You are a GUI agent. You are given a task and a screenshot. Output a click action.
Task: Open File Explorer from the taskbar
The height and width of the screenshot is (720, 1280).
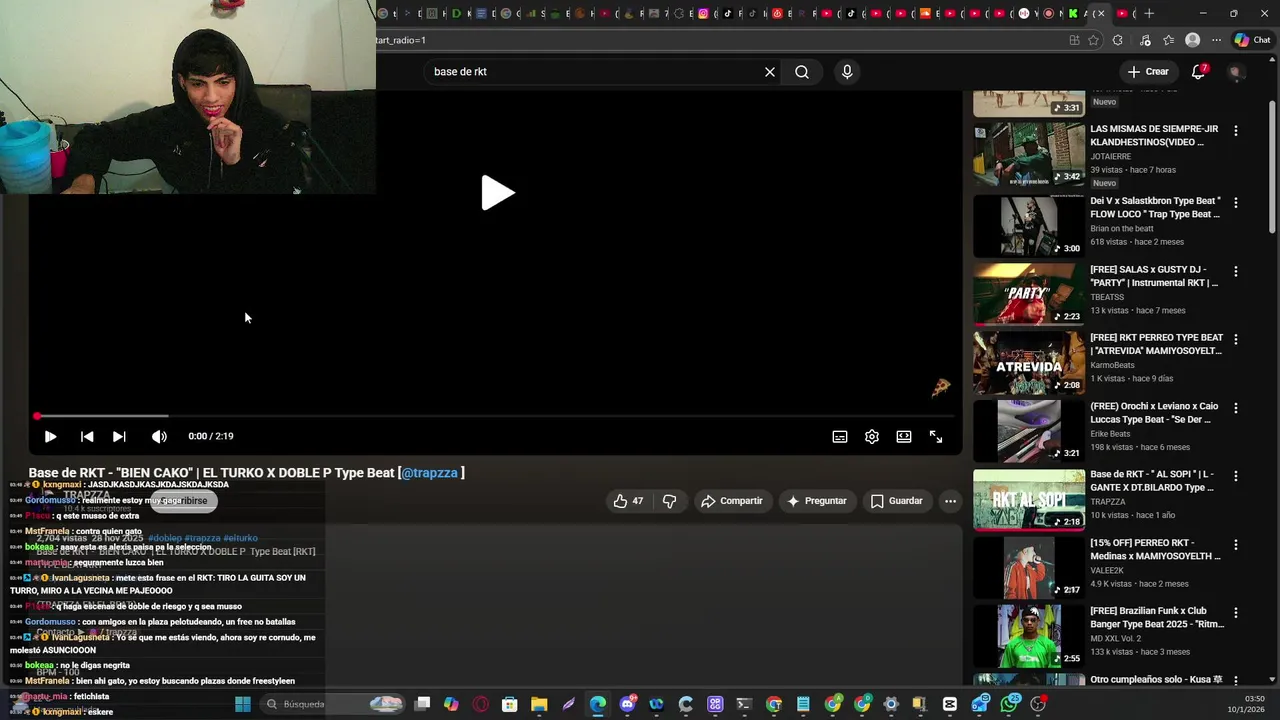[x=539, y=704]
